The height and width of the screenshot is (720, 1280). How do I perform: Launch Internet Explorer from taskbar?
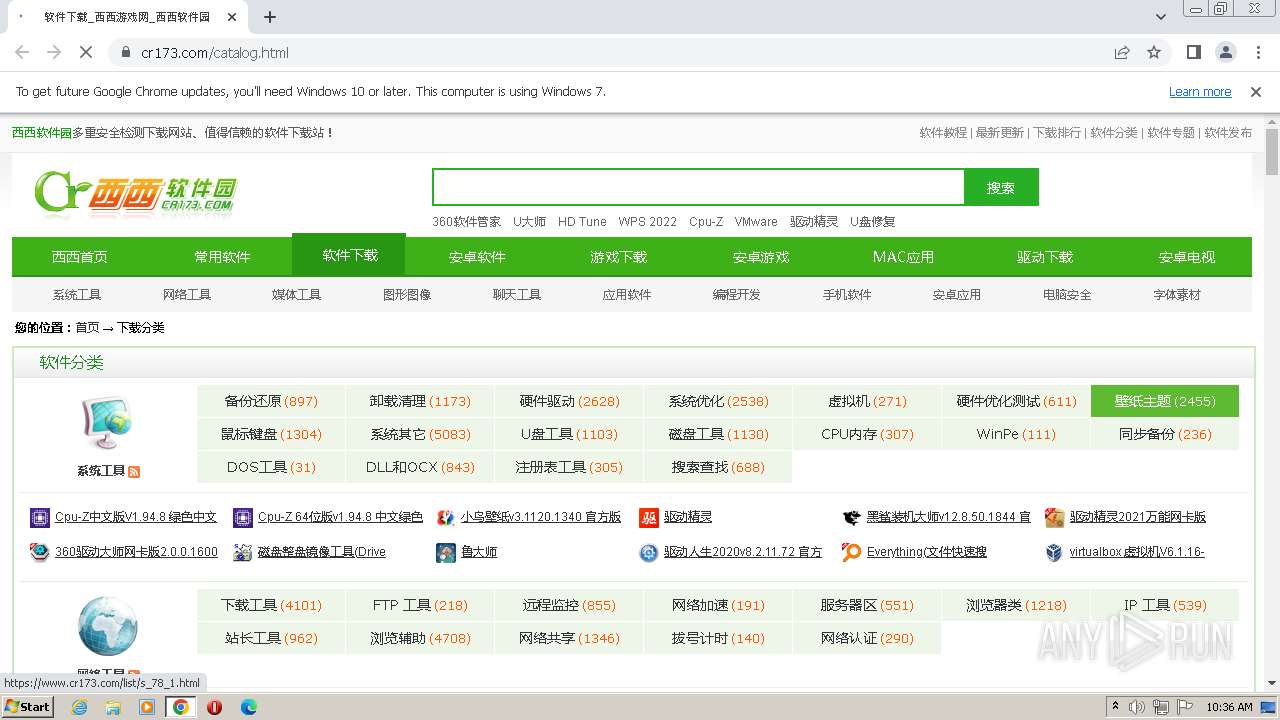pyautogui.click(x=79, y=707)
